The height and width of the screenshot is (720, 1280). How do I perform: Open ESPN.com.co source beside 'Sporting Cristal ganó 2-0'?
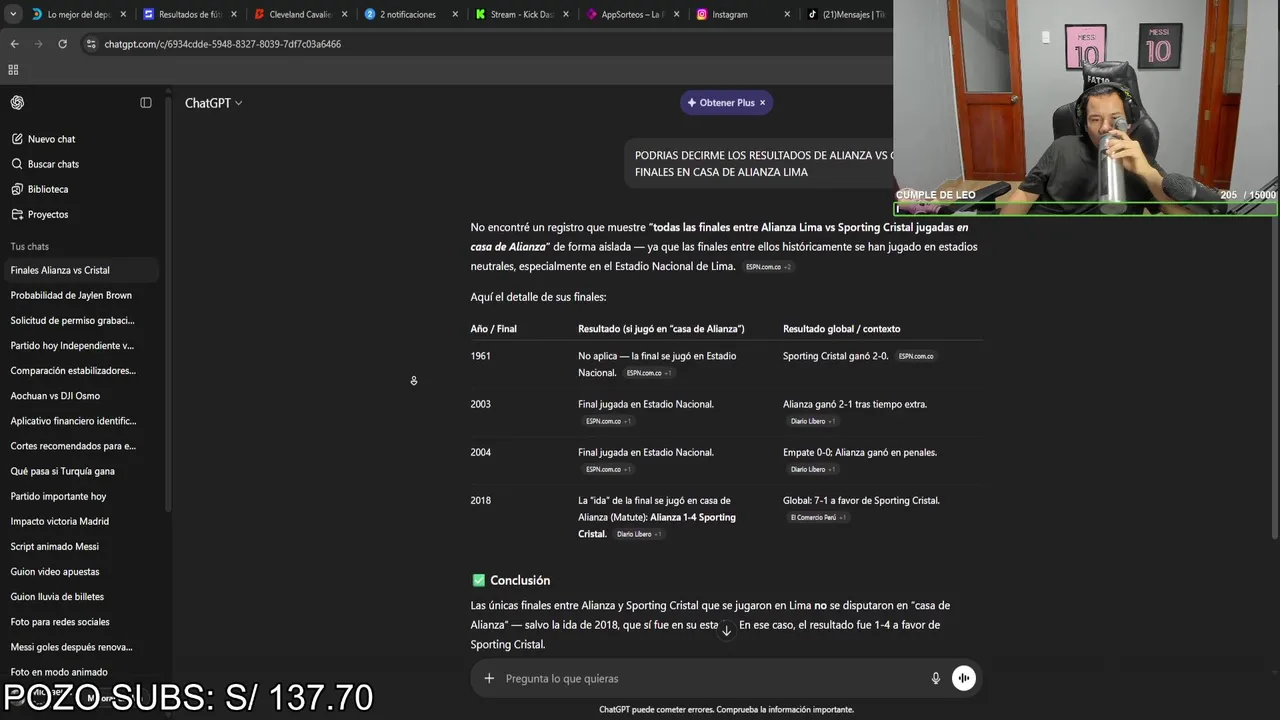pos(915,356)
